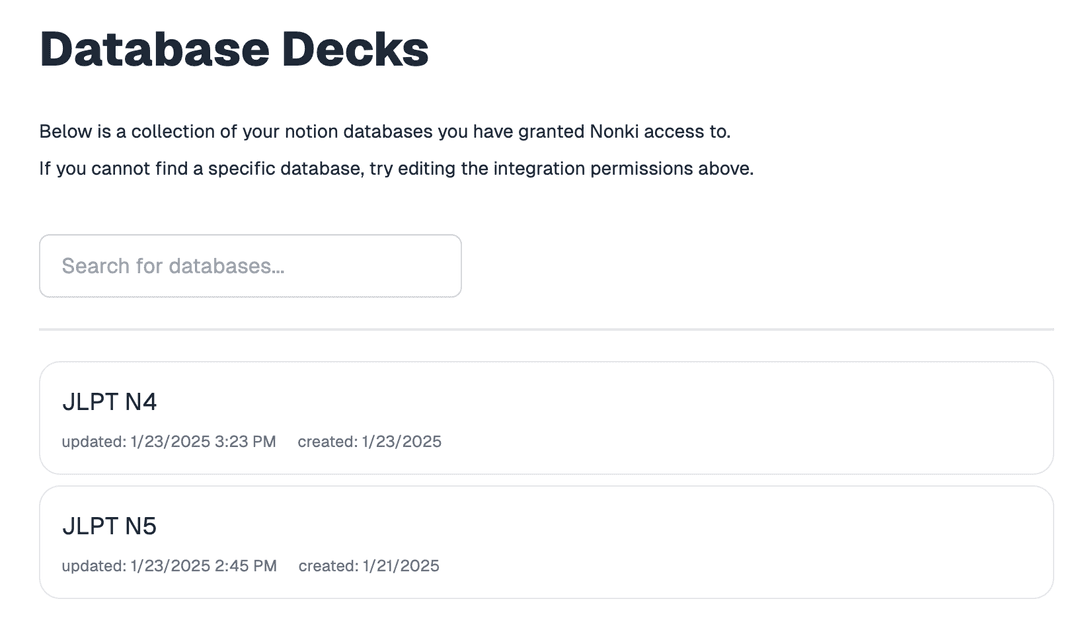This screenshot has height=631, width=1080.
Task: Click the 'updated: 1/23/2025 3:23 PM' text
Action: coord(169,442)
